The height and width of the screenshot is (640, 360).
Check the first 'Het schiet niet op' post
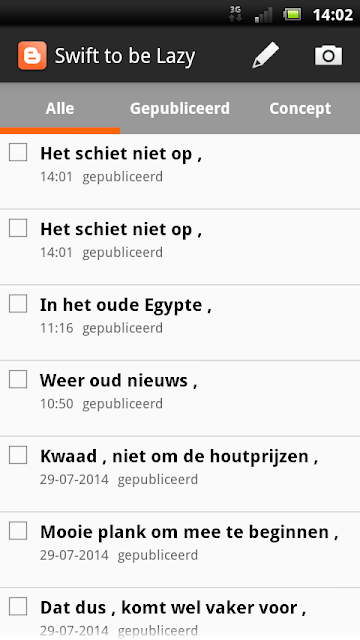point(18,152)
